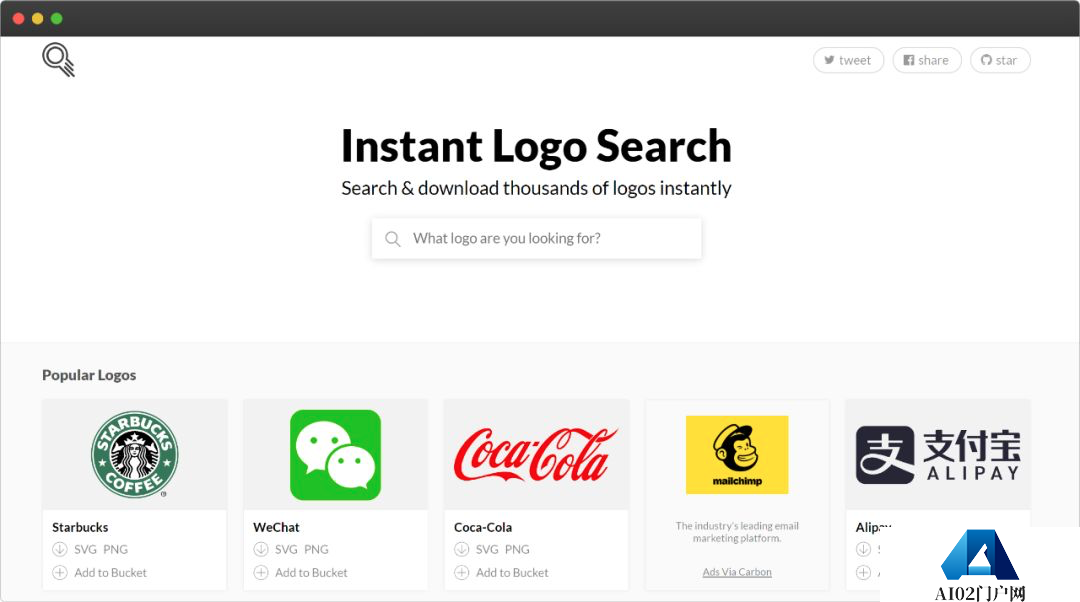Click the plus icon under Starbucks

60,572
